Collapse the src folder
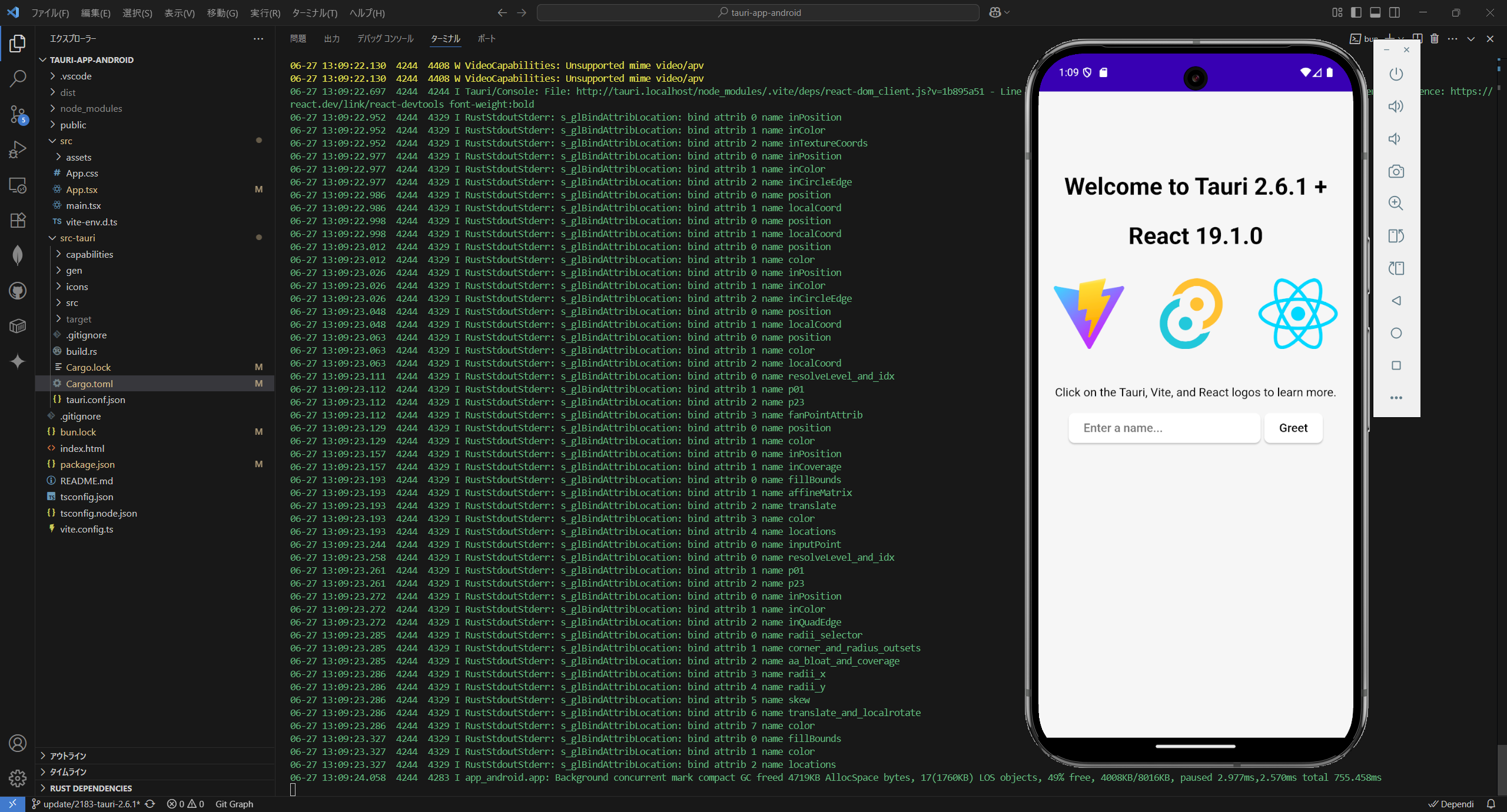Screen dimensions: 1507x812 tap(66, 141)
